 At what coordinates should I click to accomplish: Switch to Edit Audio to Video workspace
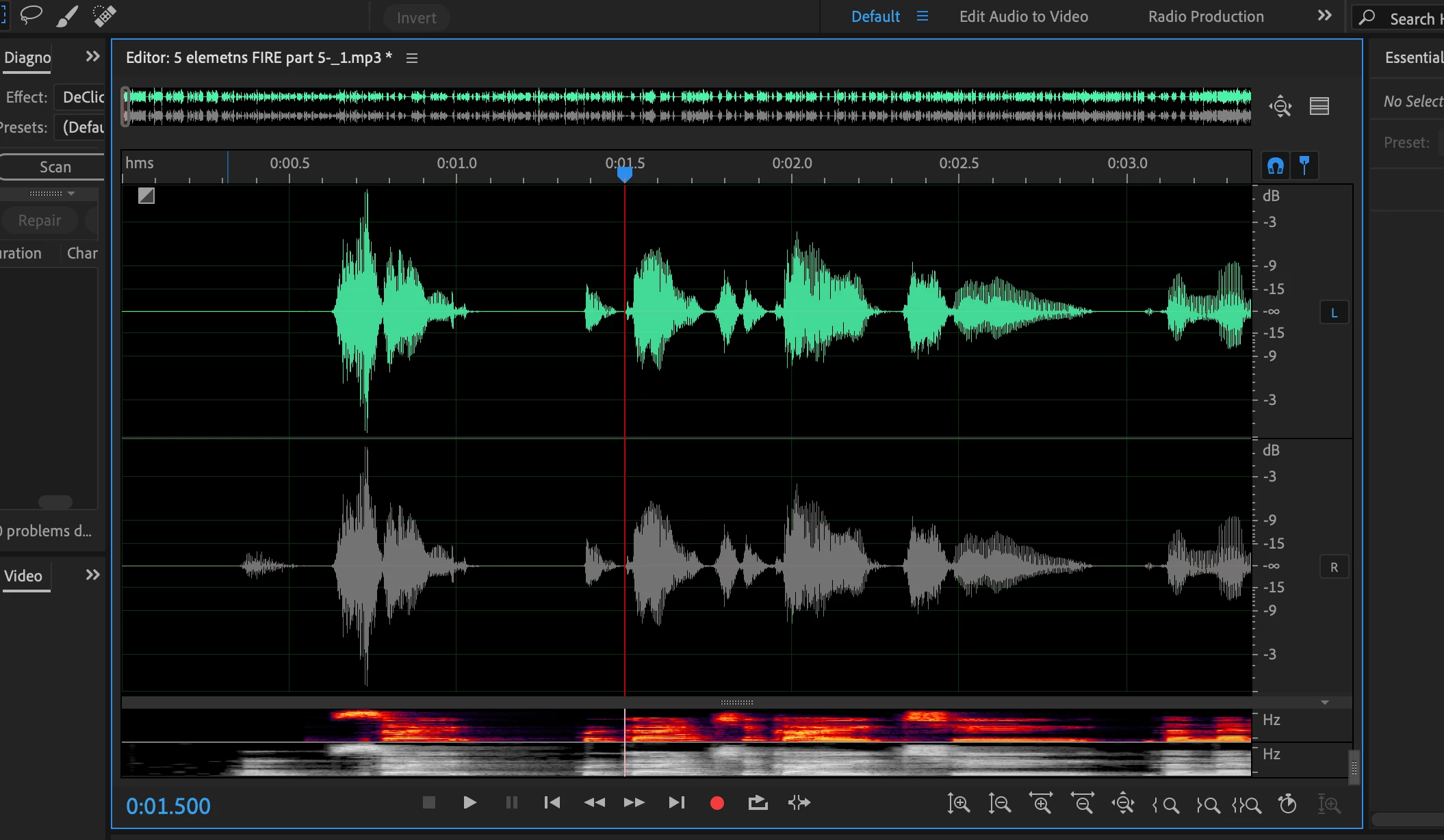pyautogui.click(x=1023, y=16)
